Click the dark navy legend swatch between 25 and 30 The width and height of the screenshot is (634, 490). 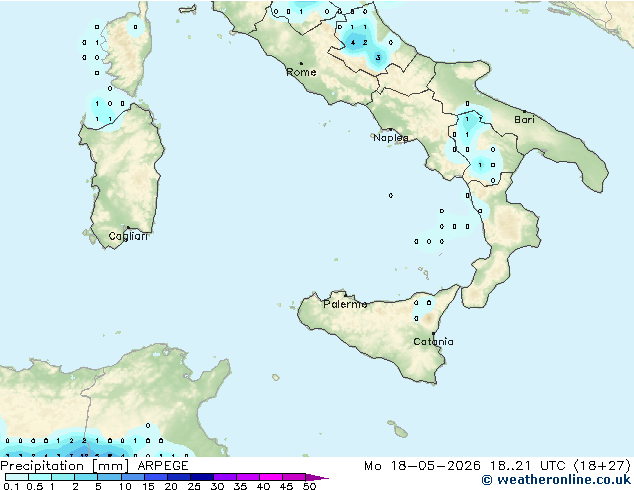pos(202,477)
